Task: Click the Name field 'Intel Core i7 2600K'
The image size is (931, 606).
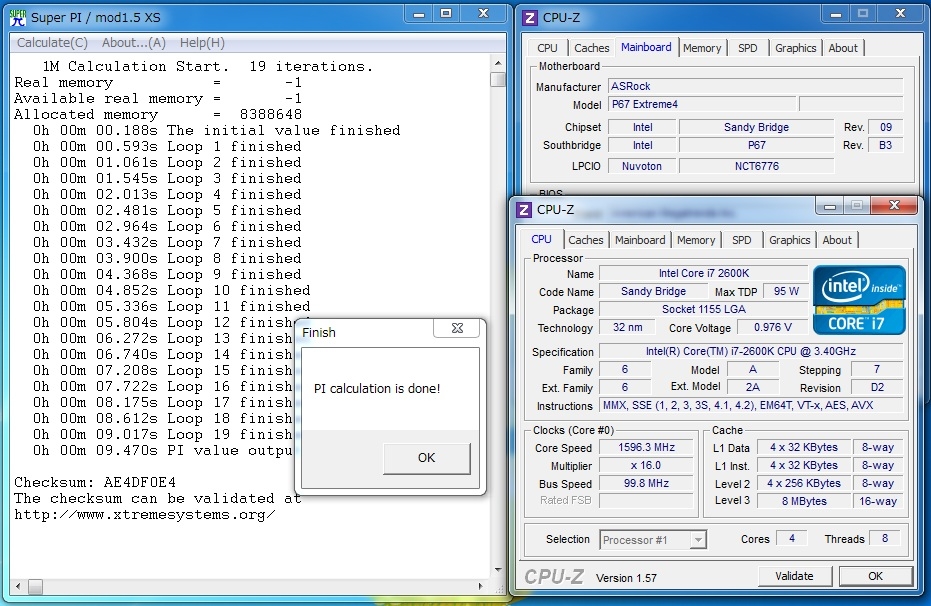Action: tap(704, 273)
